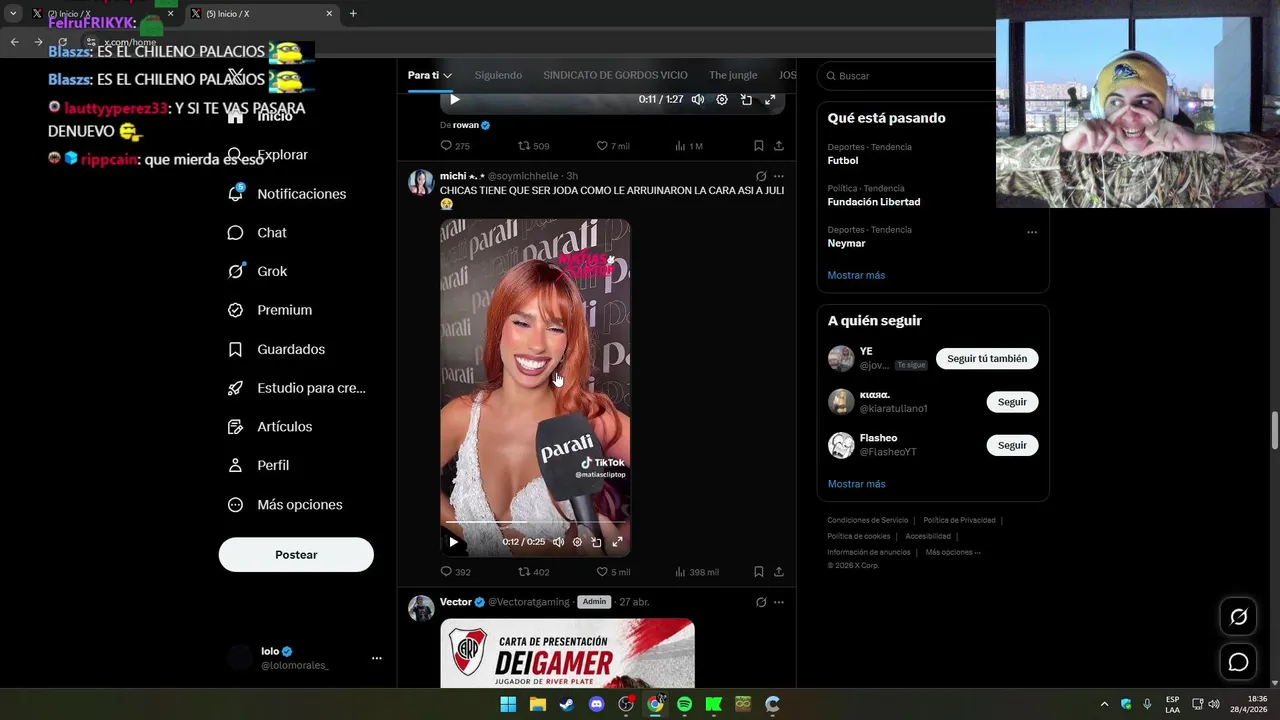Open Estudio para creadores page
The image size is (1280, 720).
point(296,388)
